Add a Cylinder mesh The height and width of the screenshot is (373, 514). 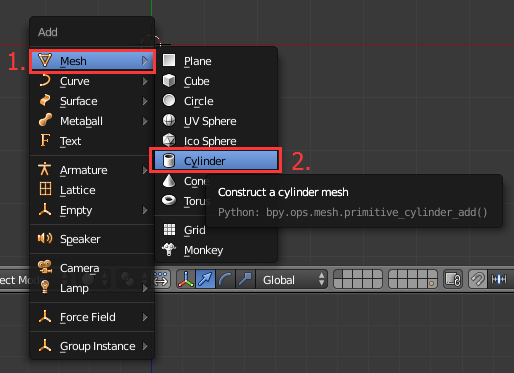tap(216, 161)
